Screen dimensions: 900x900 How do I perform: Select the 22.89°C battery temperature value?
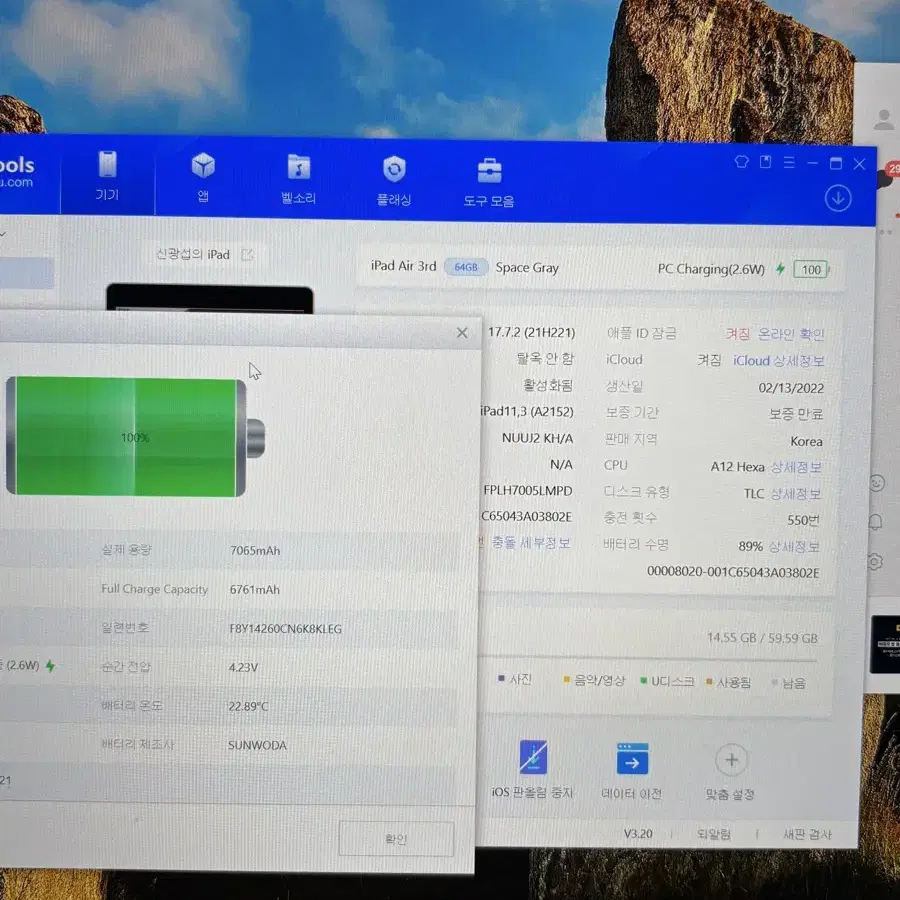tap(248, 706)
